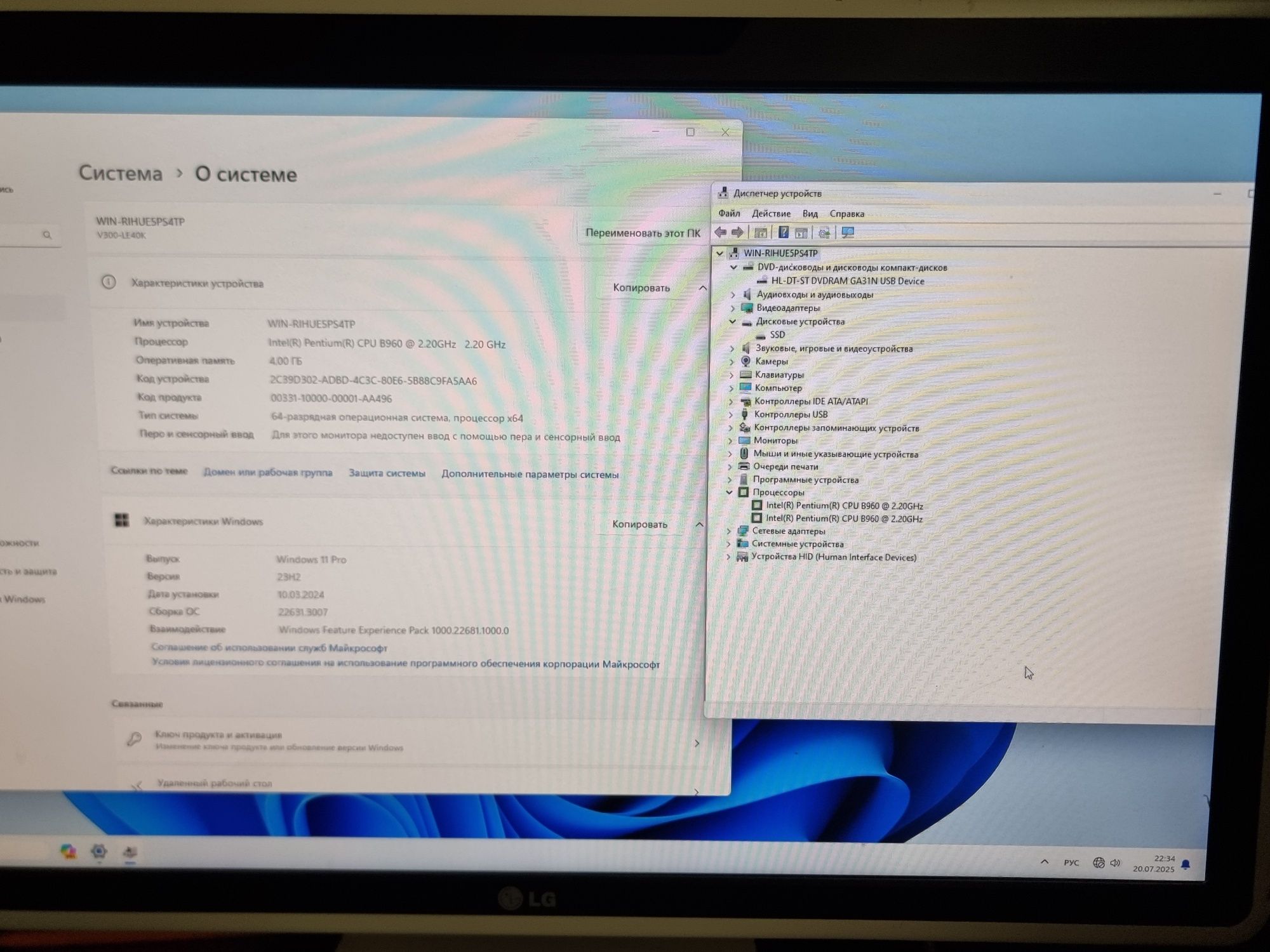Open Справка menu in Device Manager
The width and height of the screenshot is (1270, 952).
point(847,214)
